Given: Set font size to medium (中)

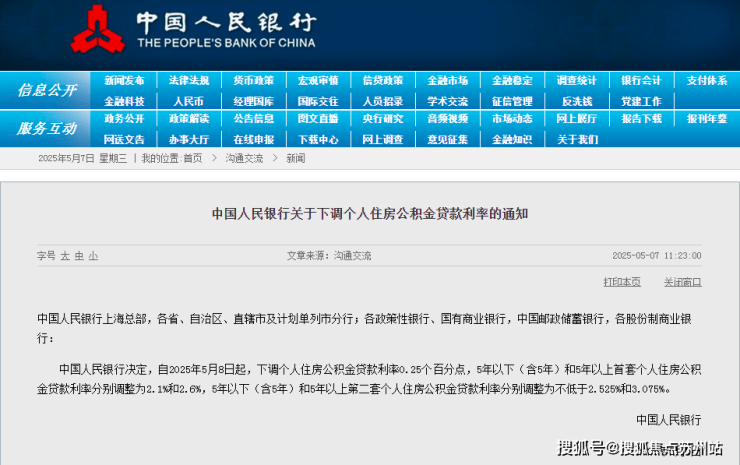Looking at the screenshot, I should coord(79,256).
